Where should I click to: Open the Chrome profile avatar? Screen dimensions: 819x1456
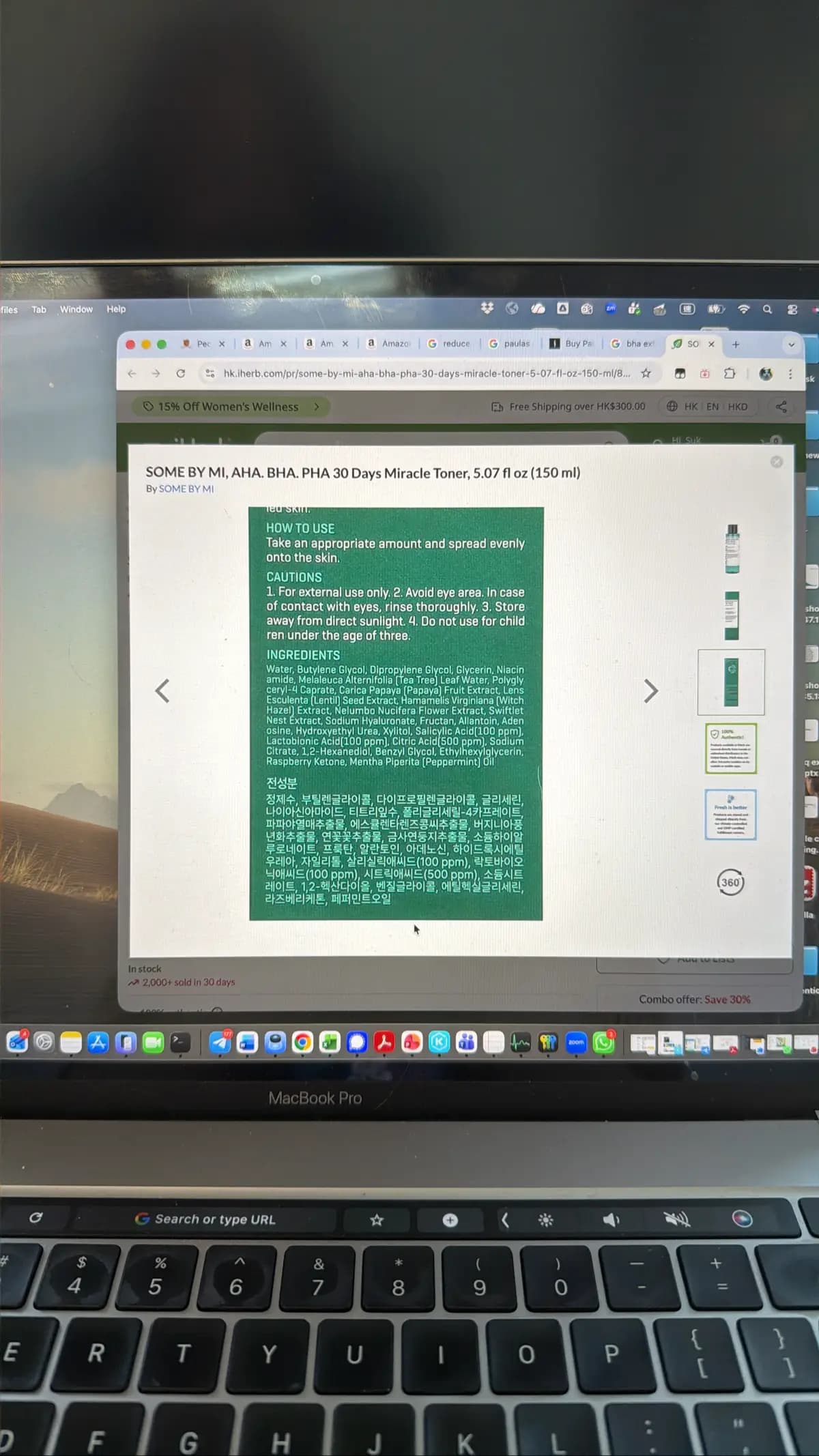tap(766, 373)
